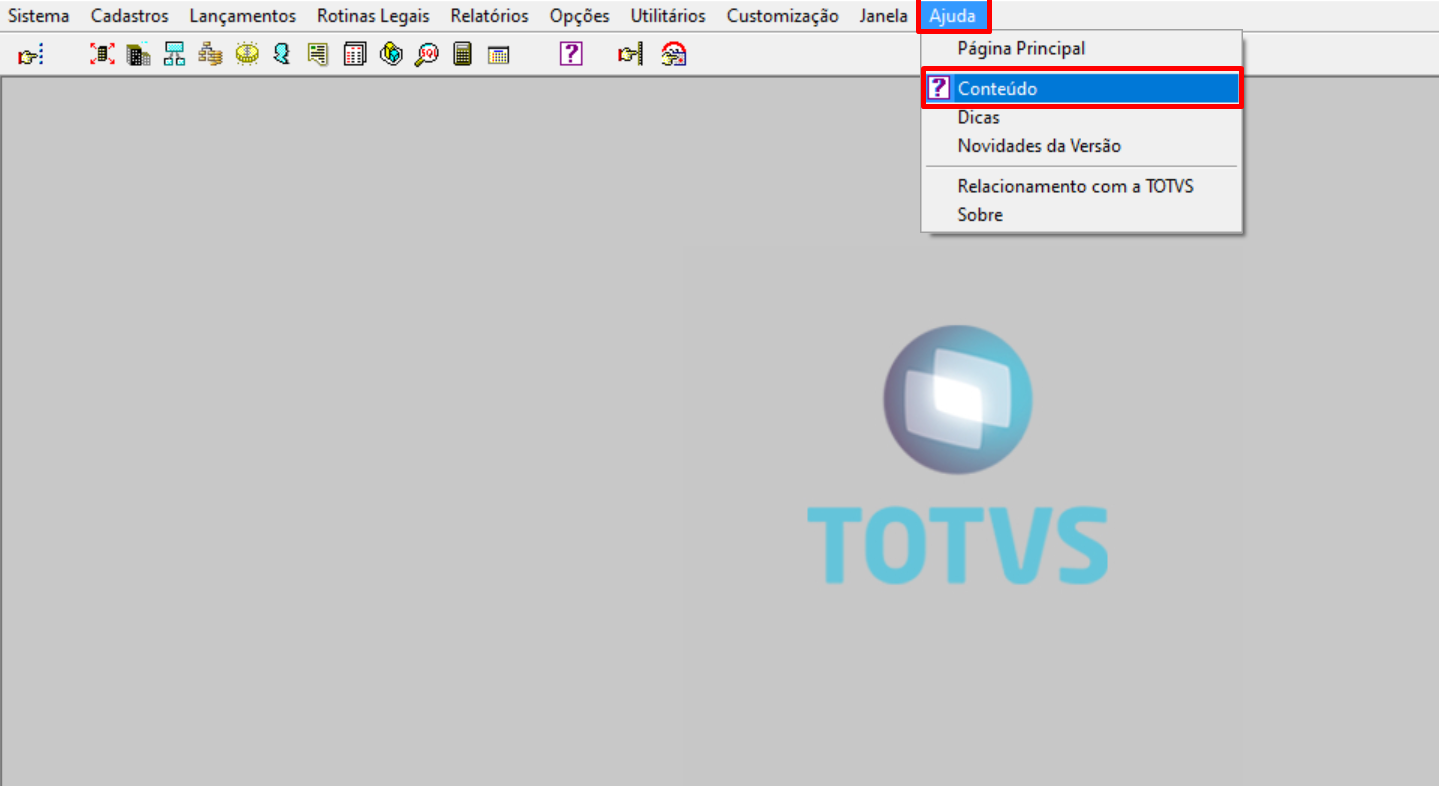This screenshot has height=786, width=1439.
Task: Open the calendar toolbar icon
Action: tap(498, 55)
